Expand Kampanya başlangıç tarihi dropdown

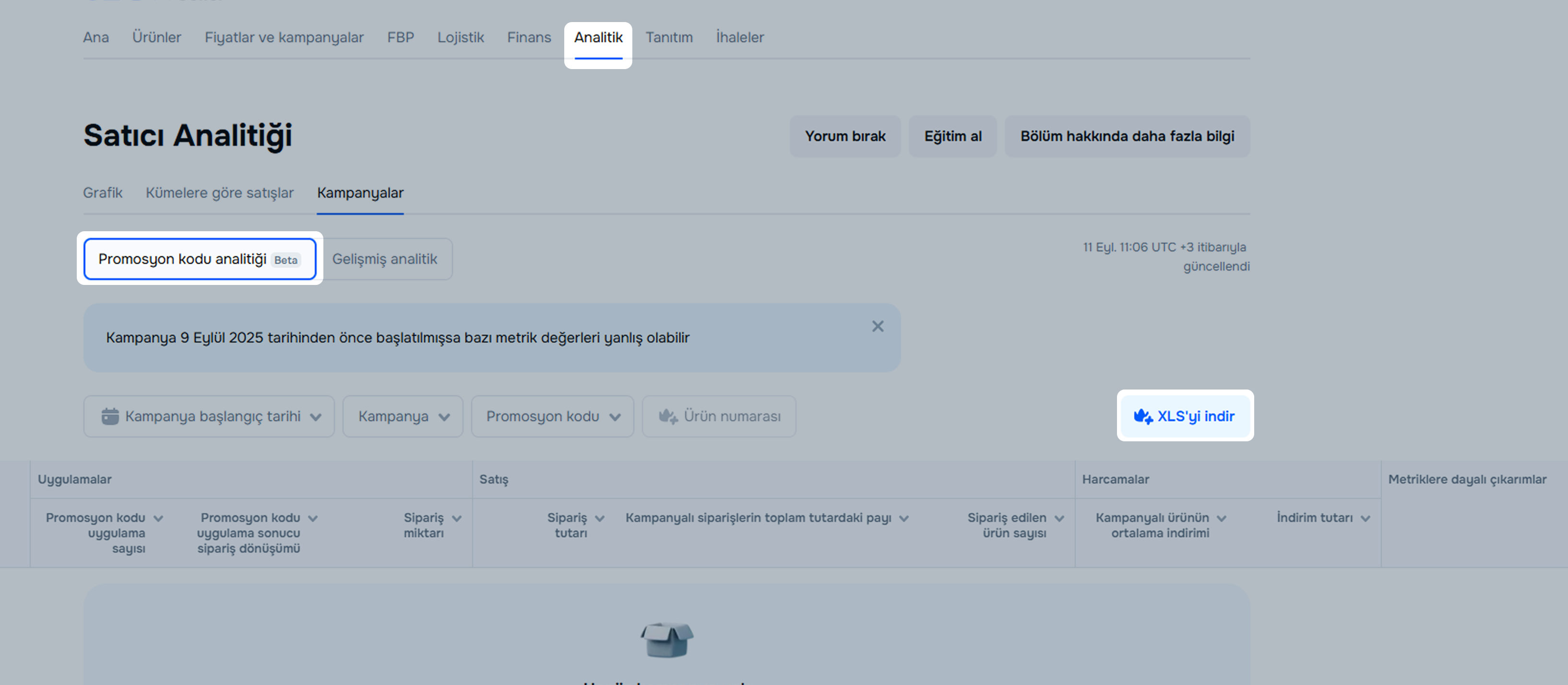click(x=209, y=417)
